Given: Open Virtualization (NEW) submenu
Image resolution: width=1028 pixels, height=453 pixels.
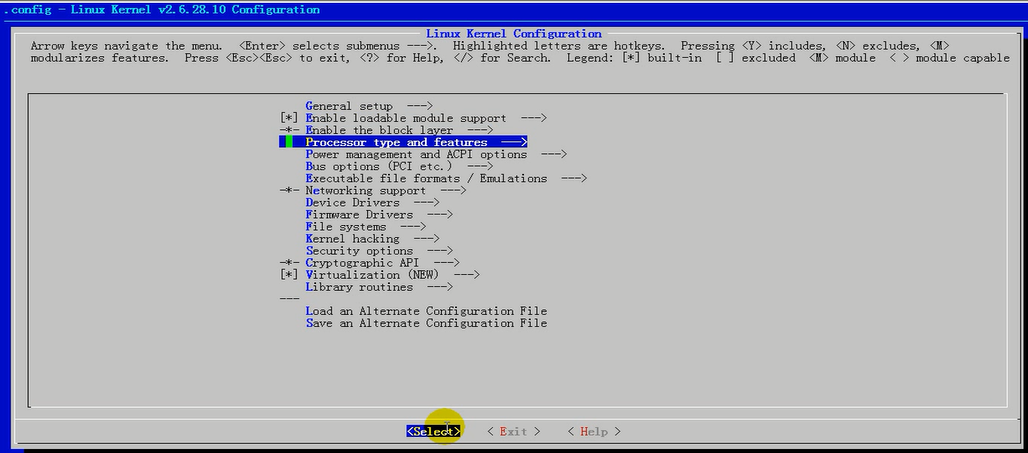Looking at the screenshot, I should pyautogui.click(x=393, y=275).
